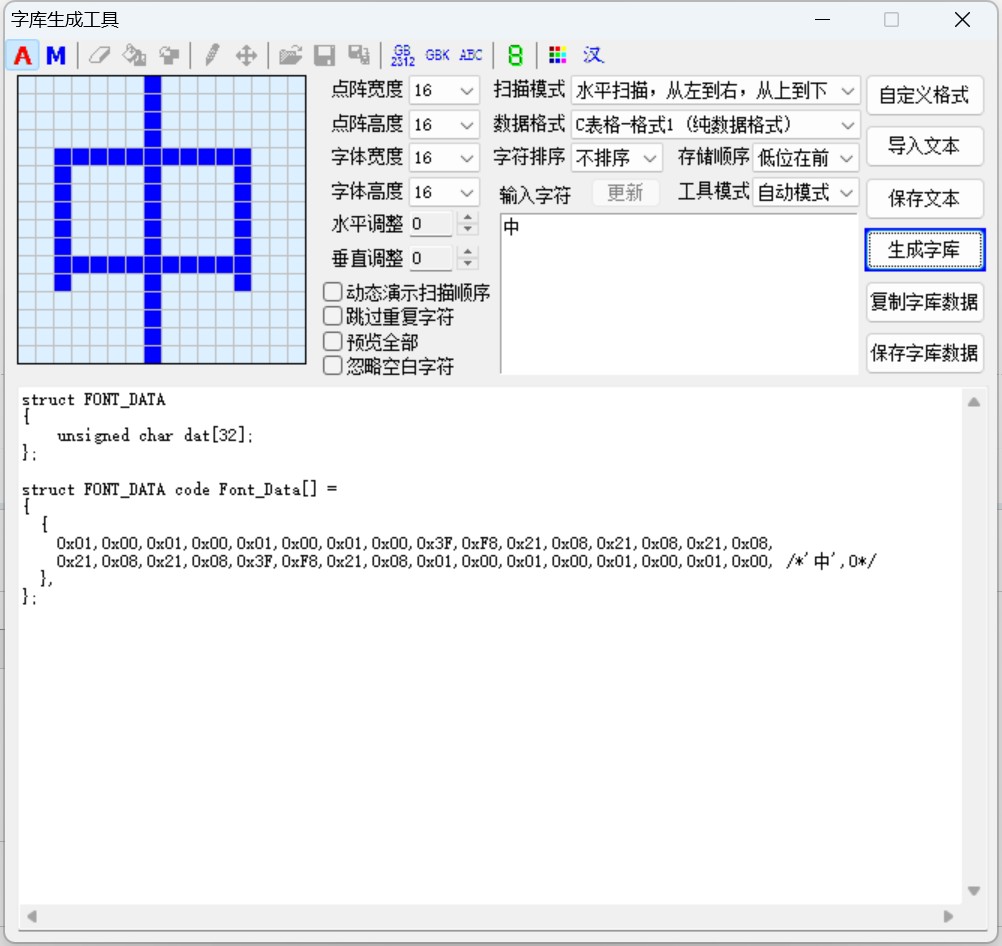Click the output scrollbar down arrow
Image resolution: width=1002 pixels, height=946 pixels.
(974, 890)
